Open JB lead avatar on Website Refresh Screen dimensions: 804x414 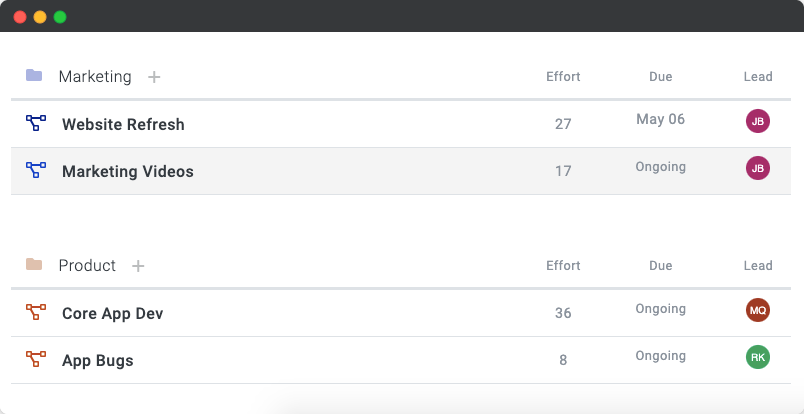[757, 121]
